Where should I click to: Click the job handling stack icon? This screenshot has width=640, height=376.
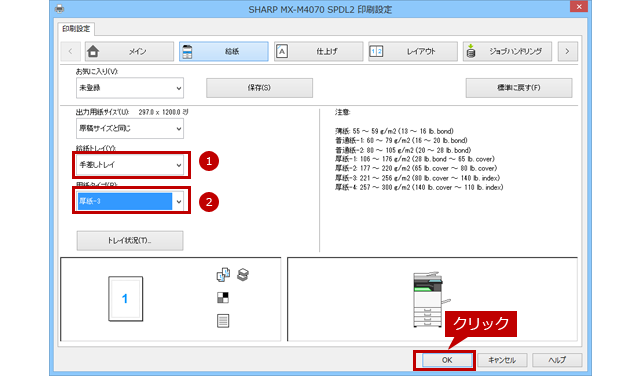coord(471,51)
